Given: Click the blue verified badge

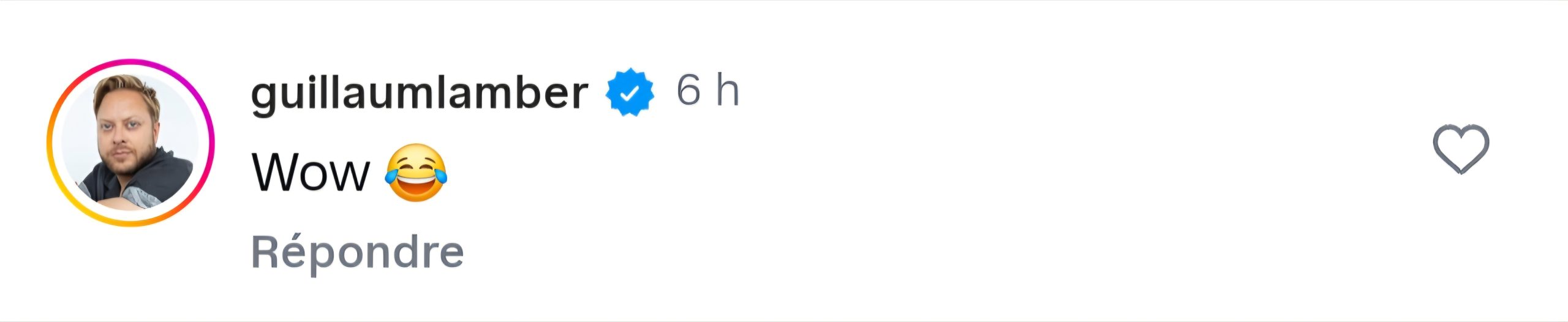Looking at the screenshot, I should coord(630,92).
